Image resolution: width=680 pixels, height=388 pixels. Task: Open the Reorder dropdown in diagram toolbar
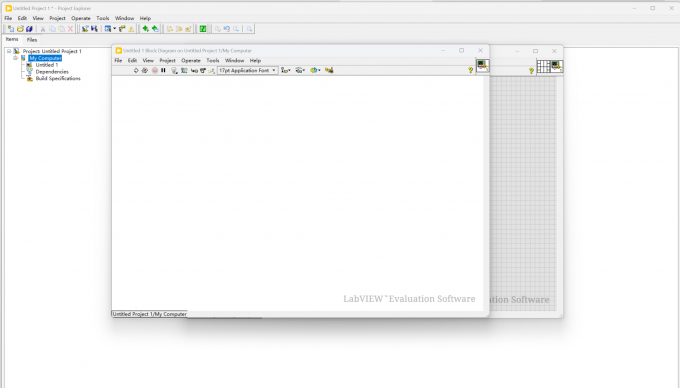(x=315, y=70)
